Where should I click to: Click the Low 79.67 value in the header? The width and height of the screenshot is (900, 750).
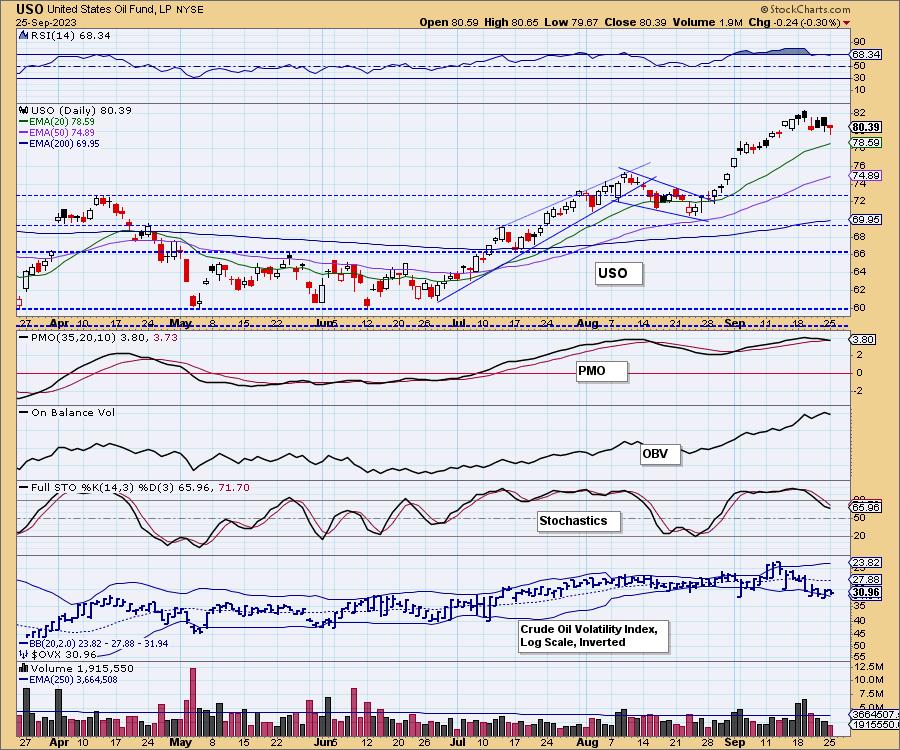pyautogui.click(x=571, y=22)
